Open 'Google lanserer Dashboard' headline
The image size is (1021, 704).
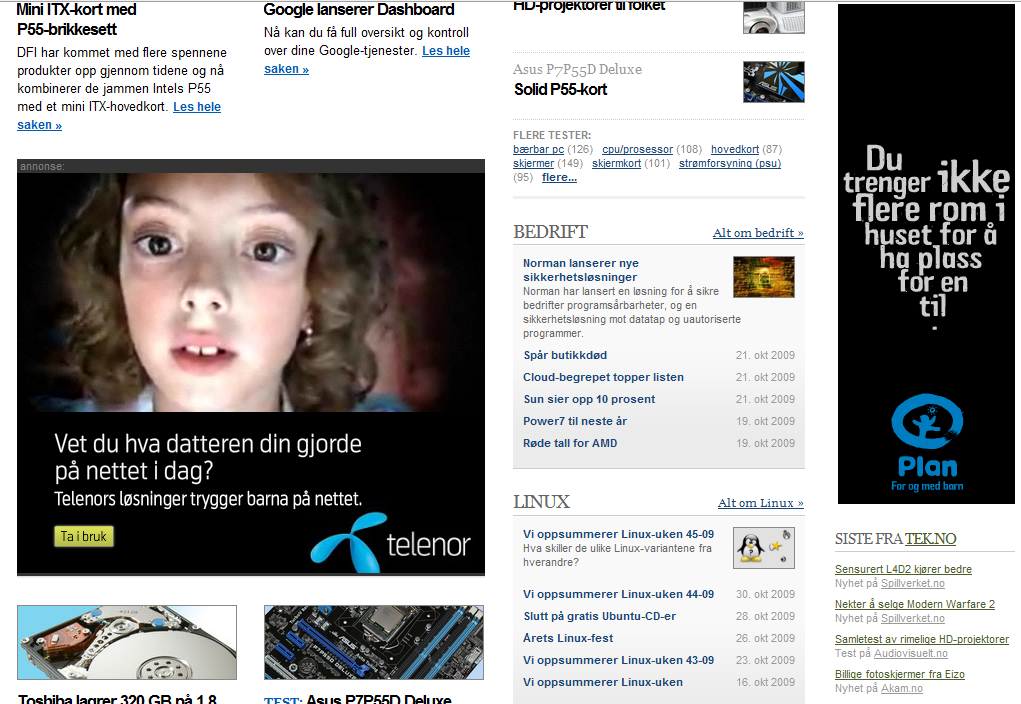coord(359,10)
